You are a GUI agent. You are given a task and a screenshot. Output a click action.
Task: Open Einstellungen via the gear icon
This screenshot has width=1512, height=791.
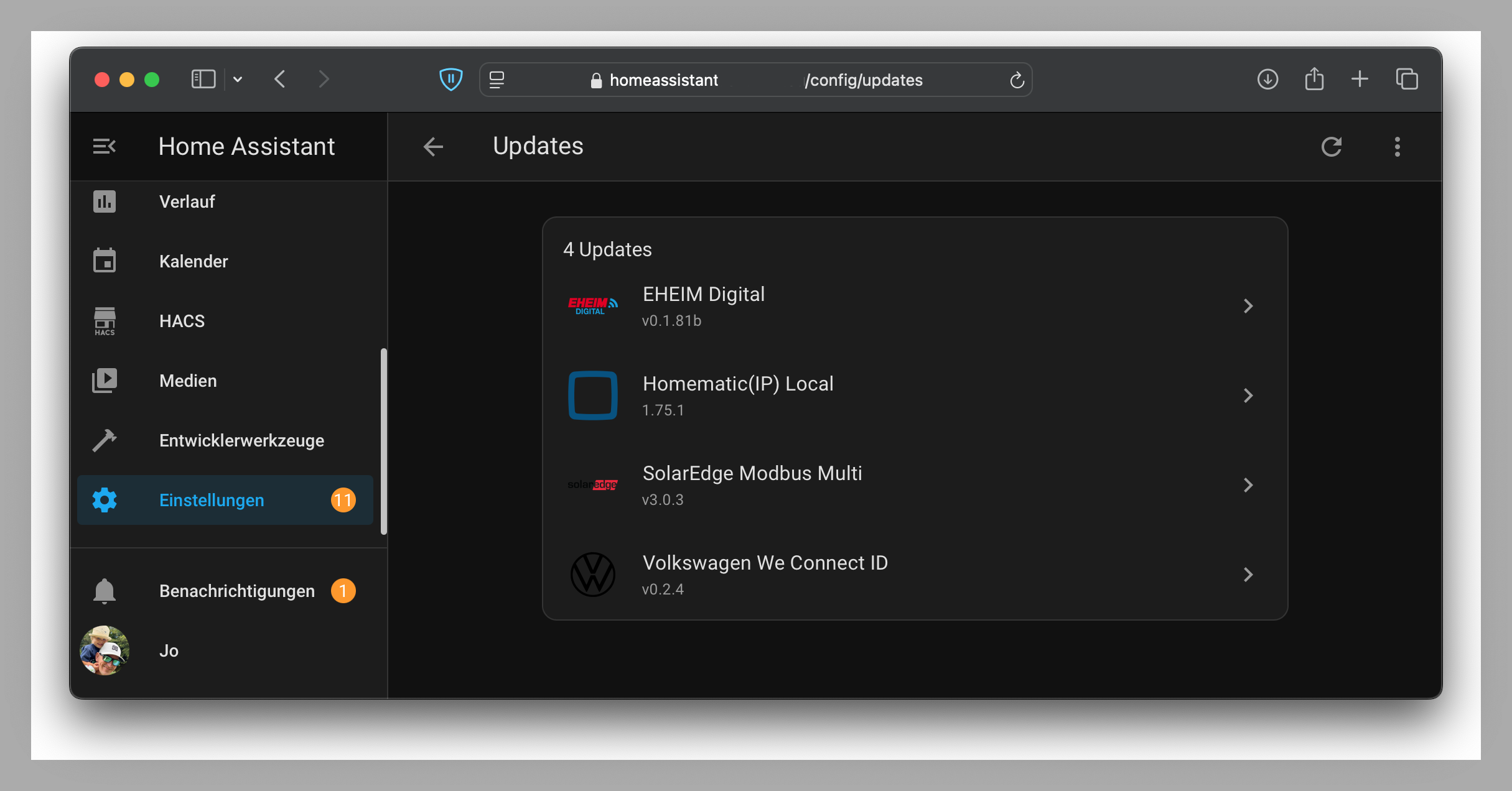[x=105, y=499]
